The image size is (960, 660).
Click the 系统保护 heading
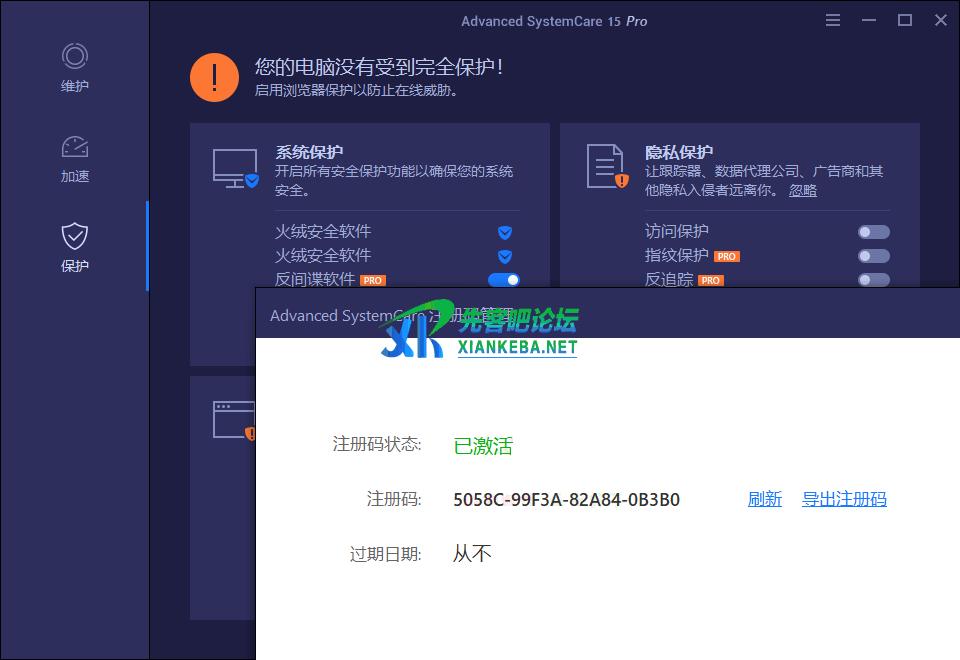point(309,152)
